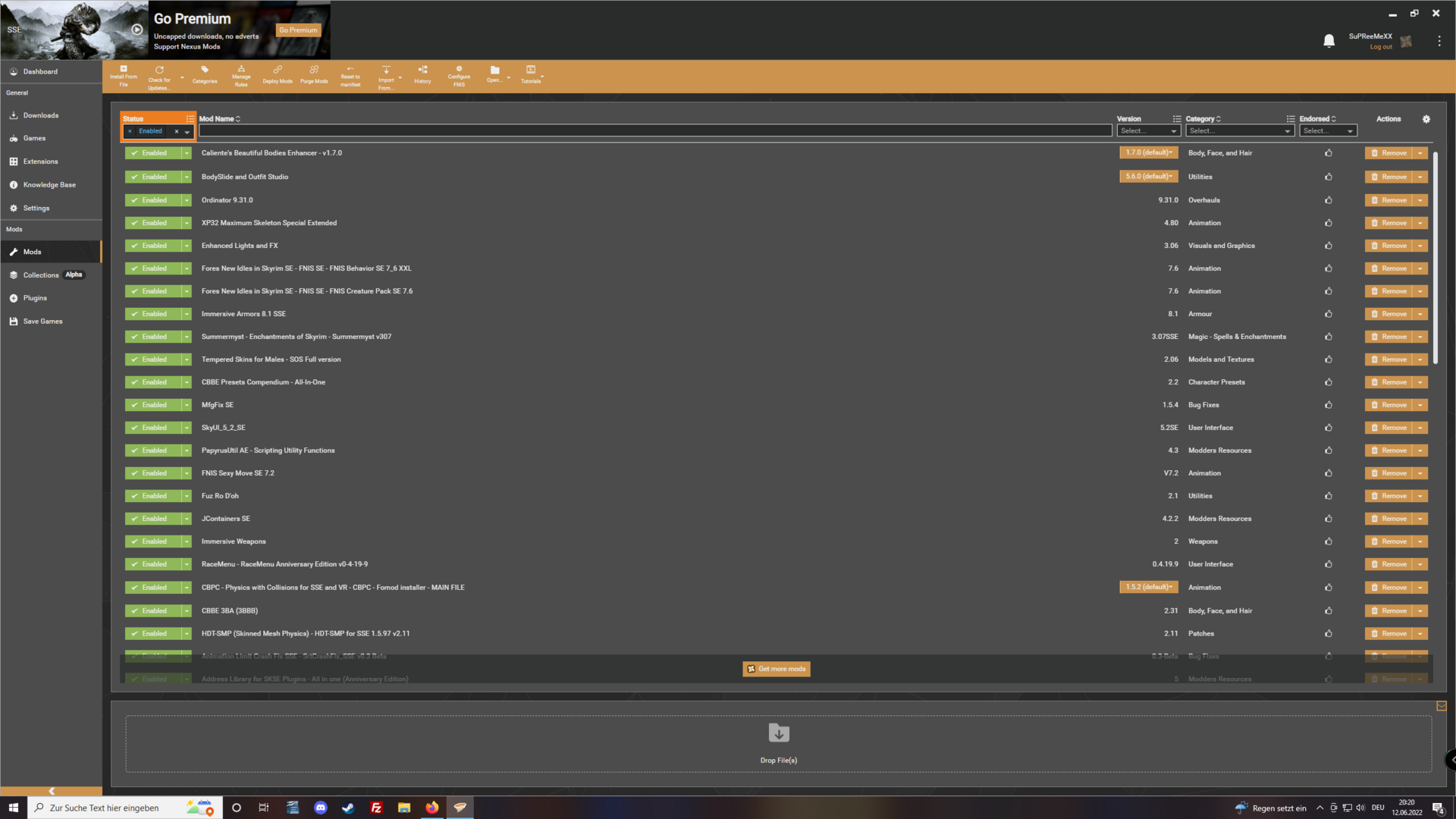Sort by Mod Name column header
Image resolution: width=1456 pixels, height=819 pixels.
tap(219, 119)
